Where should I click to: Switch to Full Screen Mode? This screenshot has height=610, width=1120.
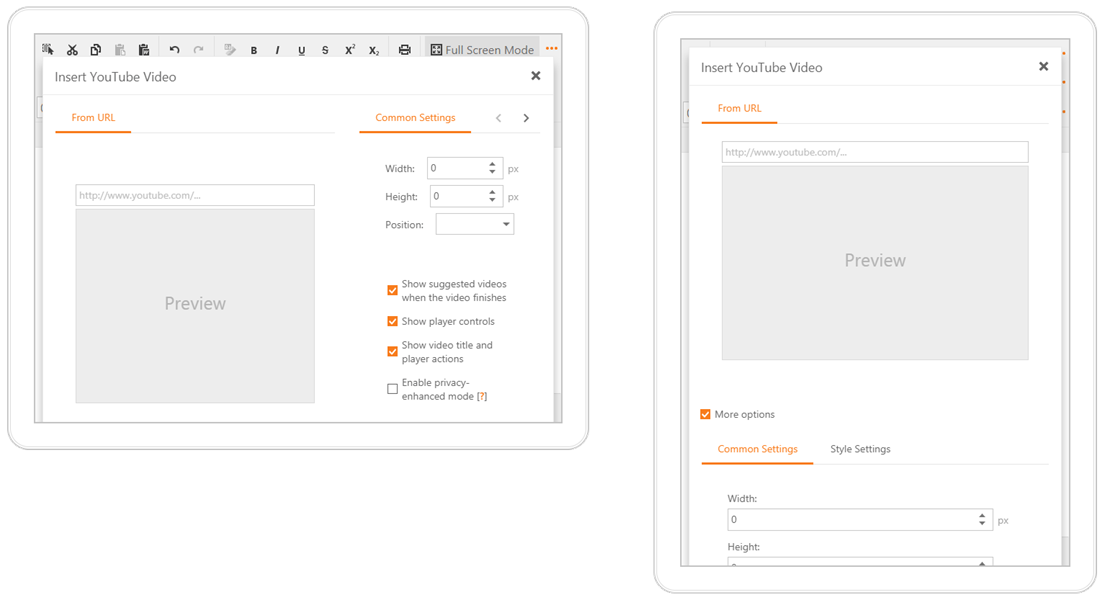(x=482, y=50)
